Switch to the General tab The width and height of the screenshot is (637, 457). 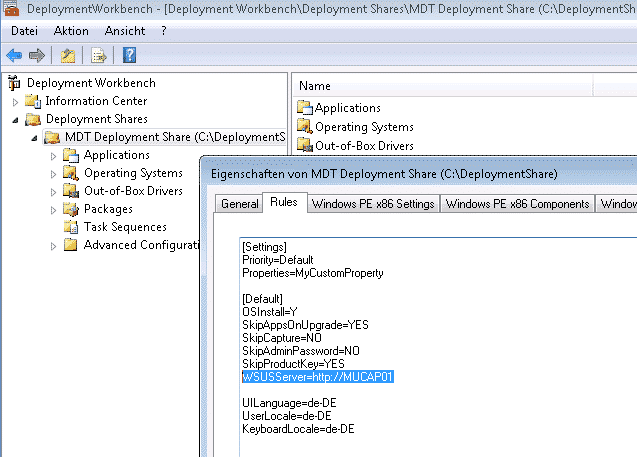click(240, 204)
